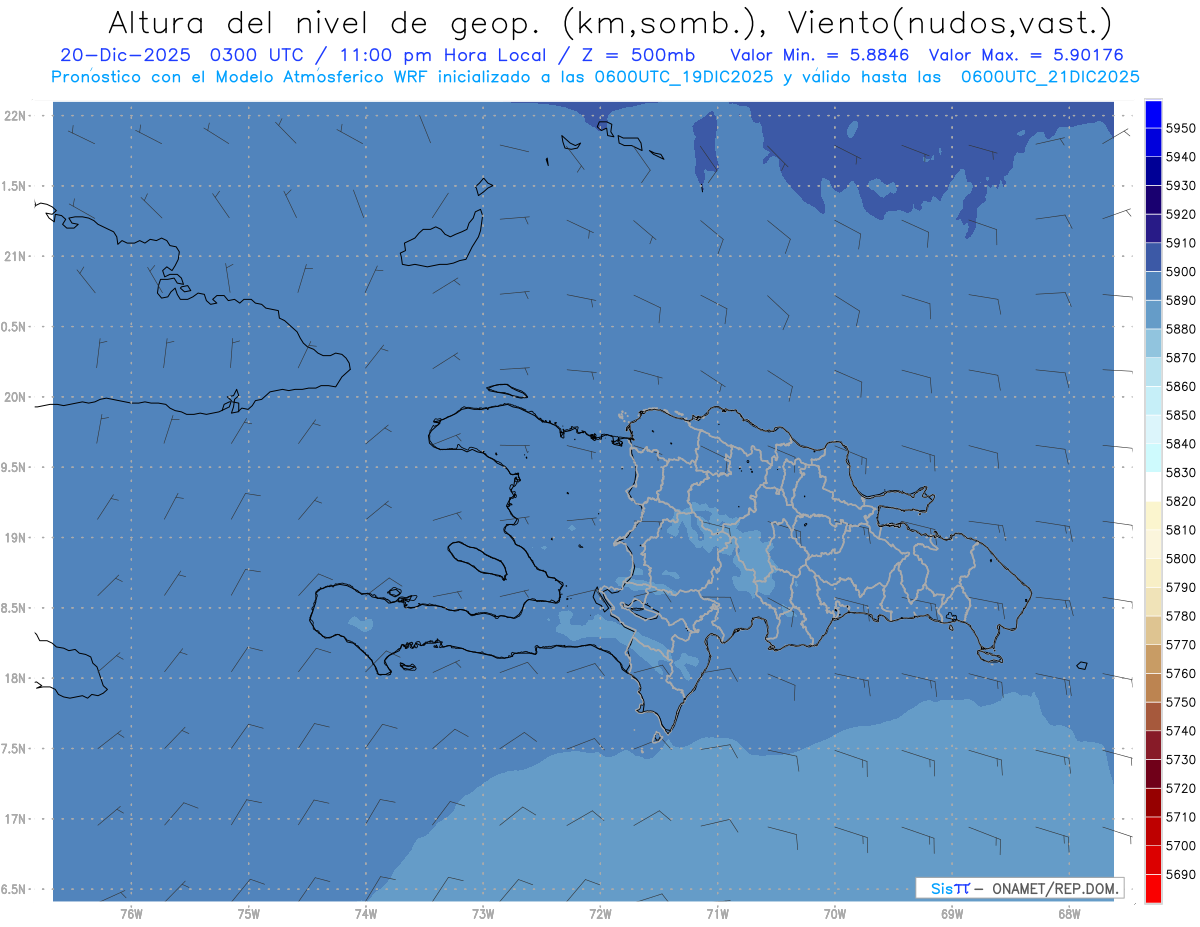Image resolution: width=1200 pixels, height=927 pixels.
Task: Click the '6.5N' latitude axis label
Action: 15,889
